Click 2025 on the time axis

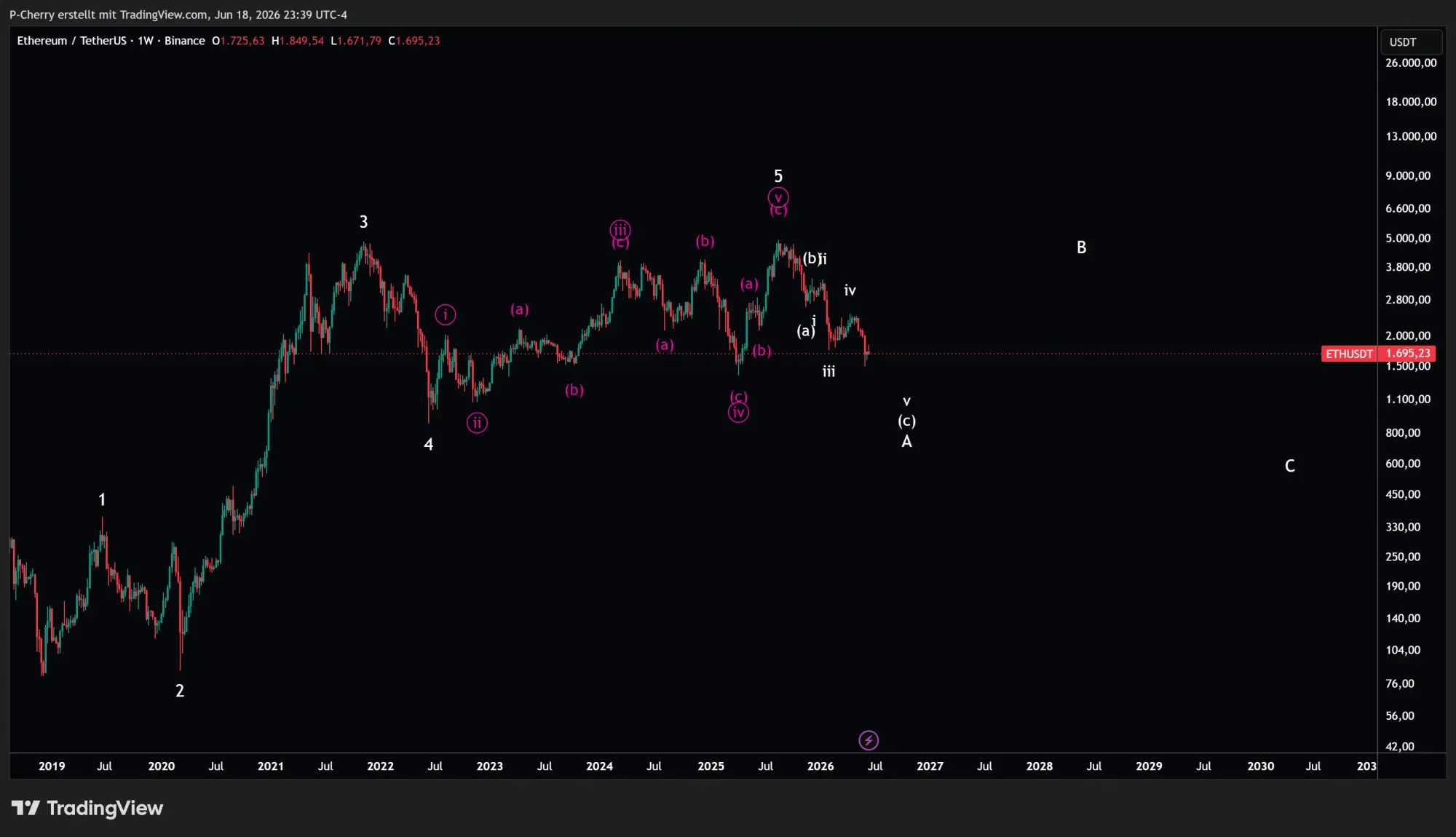pyautogui.click(x=711, y=766)
